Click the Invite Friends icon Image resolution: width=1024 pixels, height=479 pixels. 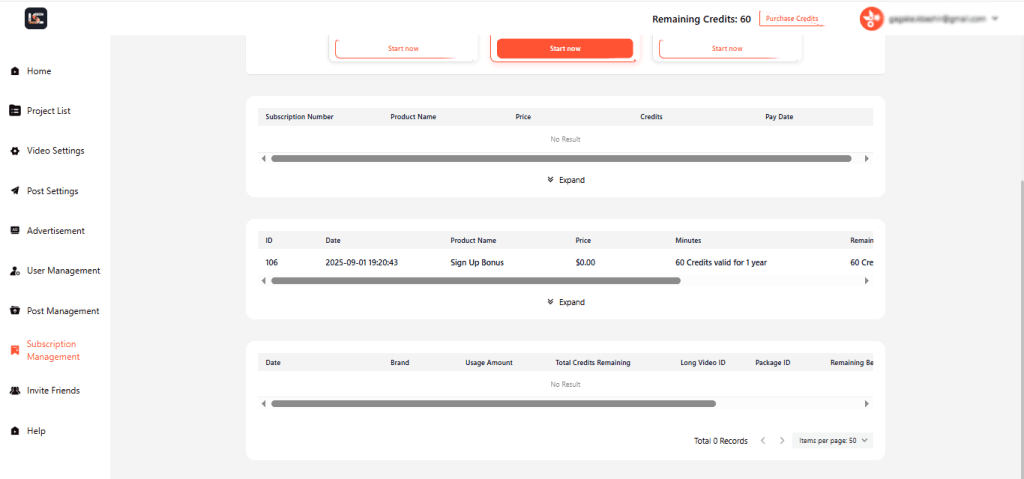[x=14, y=391]
